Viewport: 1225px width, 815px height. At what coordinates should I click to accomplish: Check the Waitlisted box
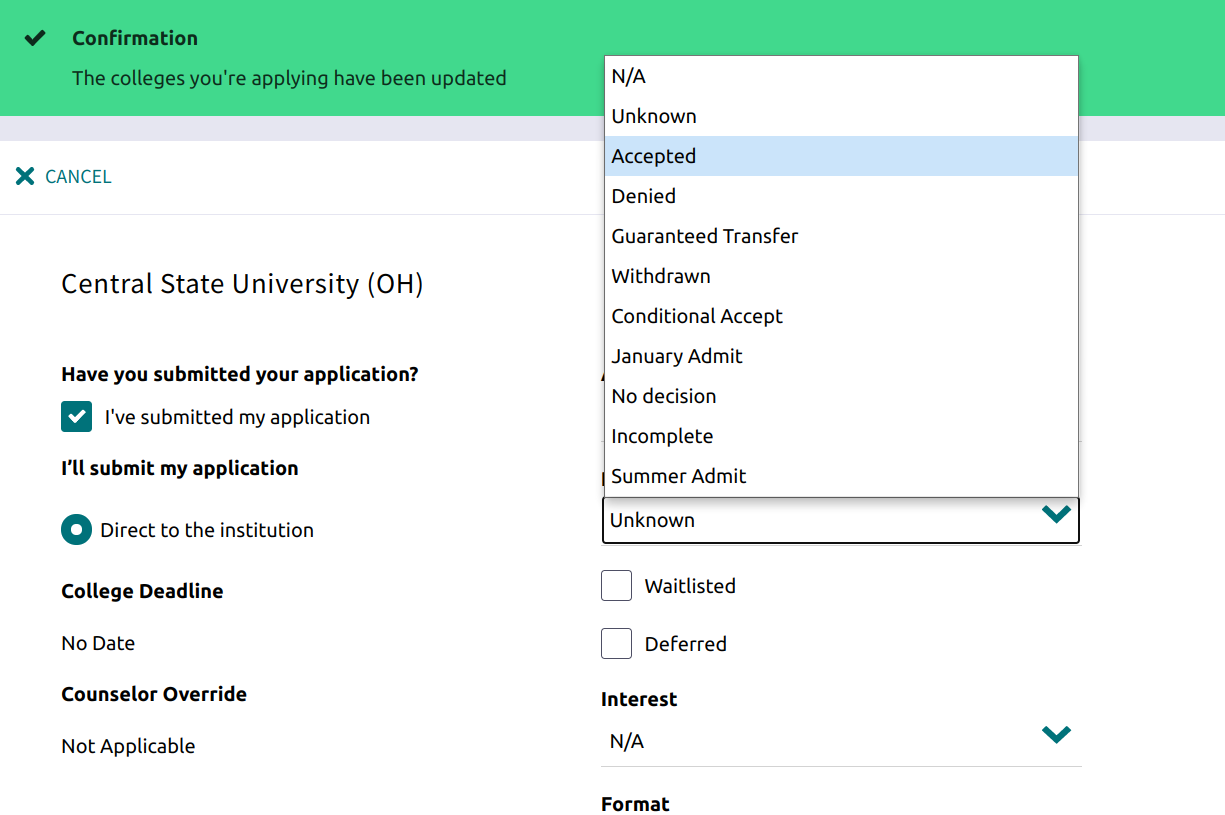point(616,585)
